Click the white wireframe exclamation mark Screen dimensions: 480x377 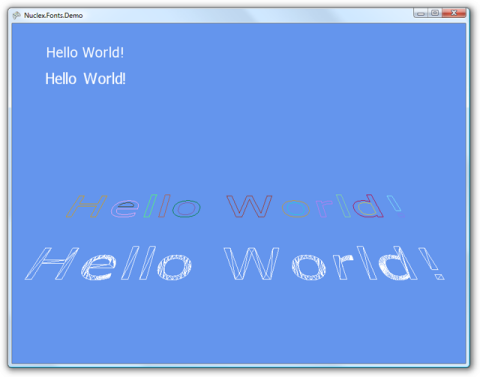(432, 263)
